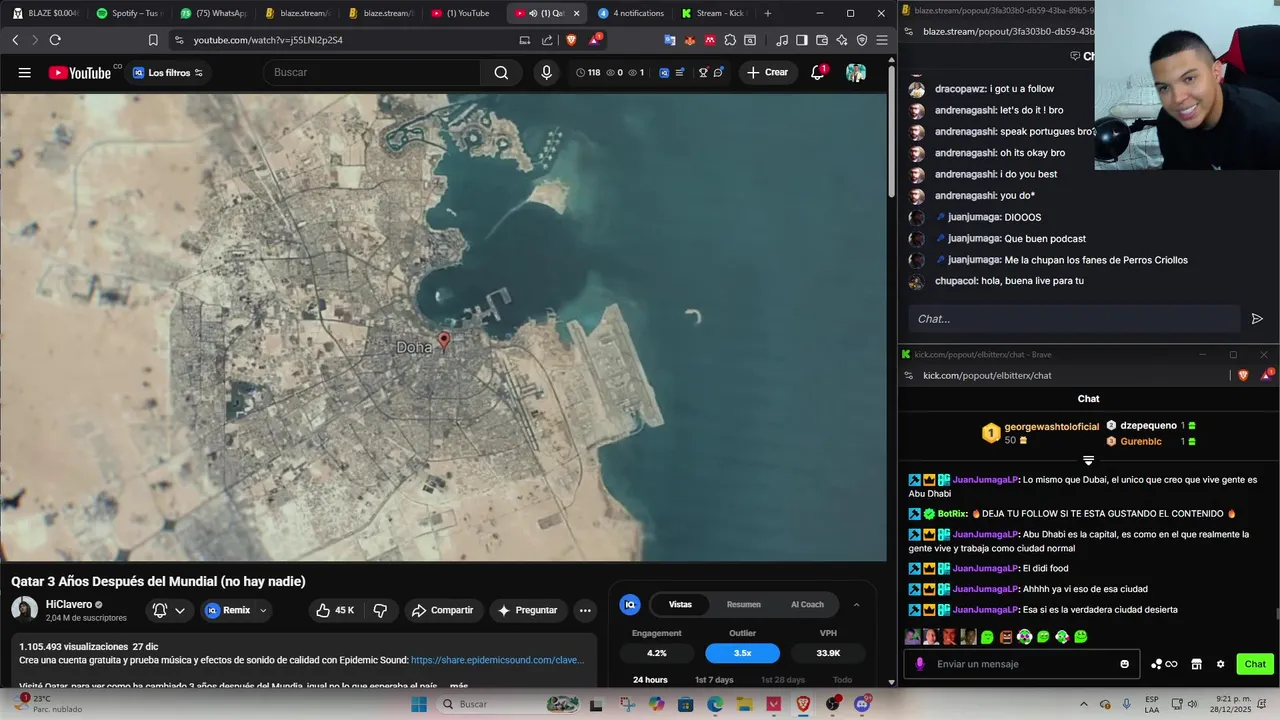Open the notification bell dropdown for HiClavero
Screen dimensions: 1280x720
click(x=168, y=610)
